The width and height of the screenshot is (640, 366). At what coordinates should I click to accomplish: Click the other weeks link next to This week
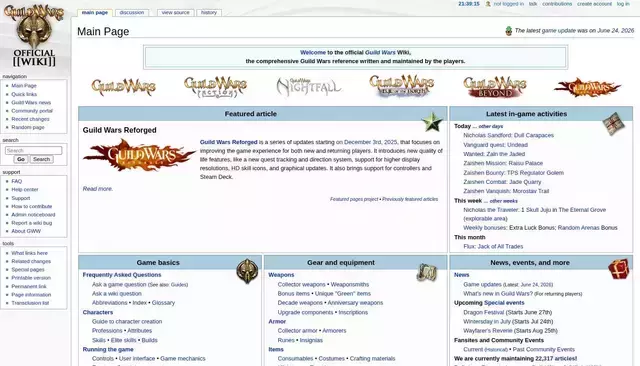(503, 201)
